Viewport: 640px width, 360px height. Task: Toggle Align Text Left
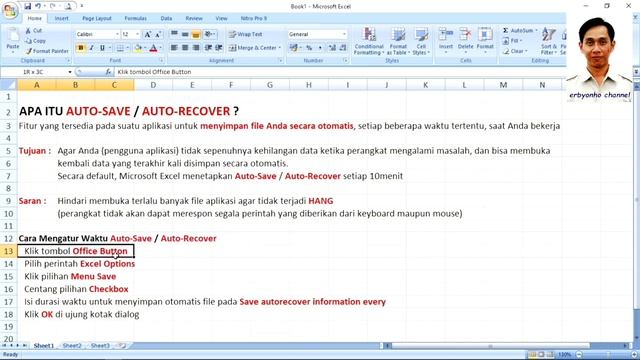pyautogui.click(x=174, y=48)
